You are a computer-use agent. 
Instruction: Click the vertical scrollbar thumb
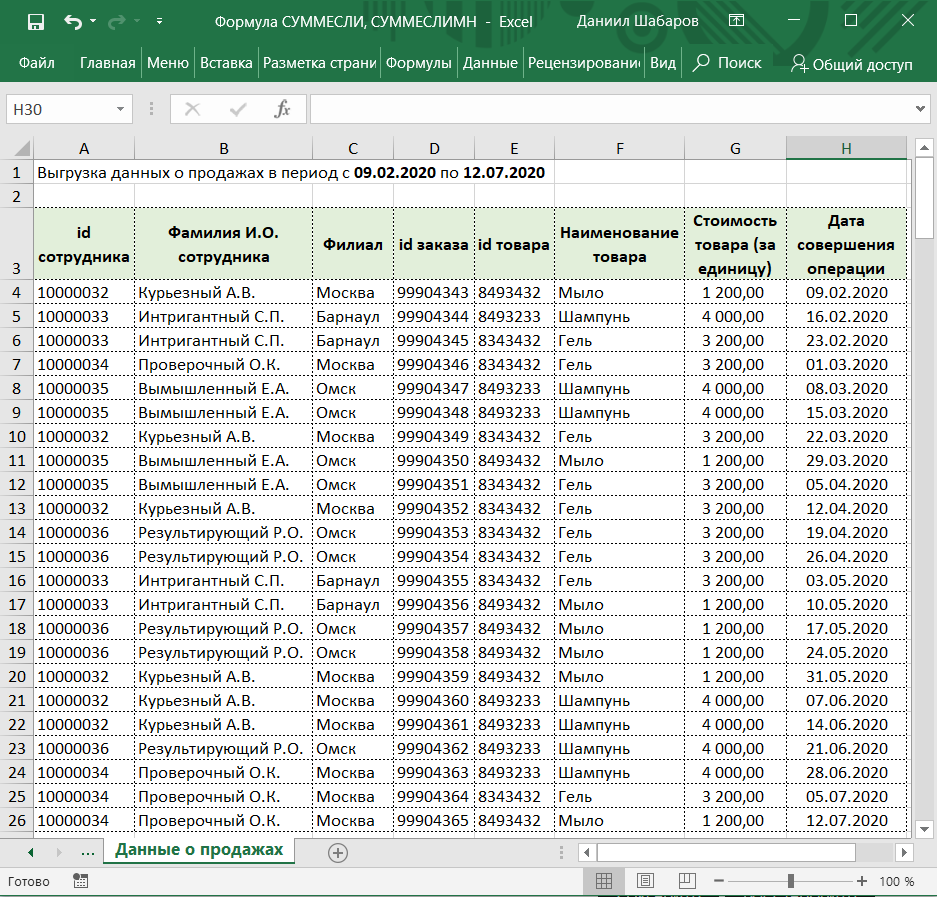click(924, 198)
